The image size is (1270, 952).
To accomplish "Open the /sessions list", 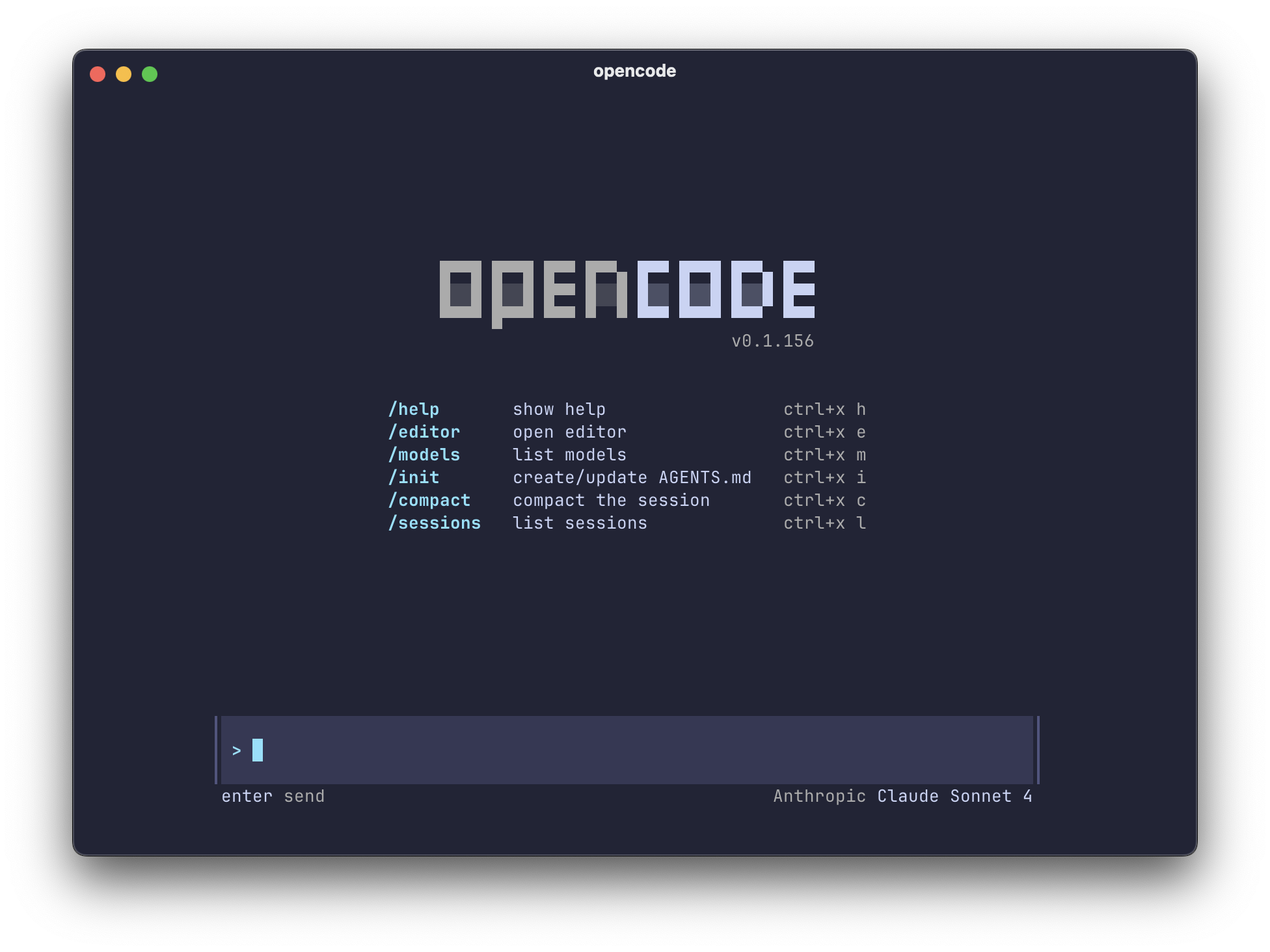I will point(435,522).
